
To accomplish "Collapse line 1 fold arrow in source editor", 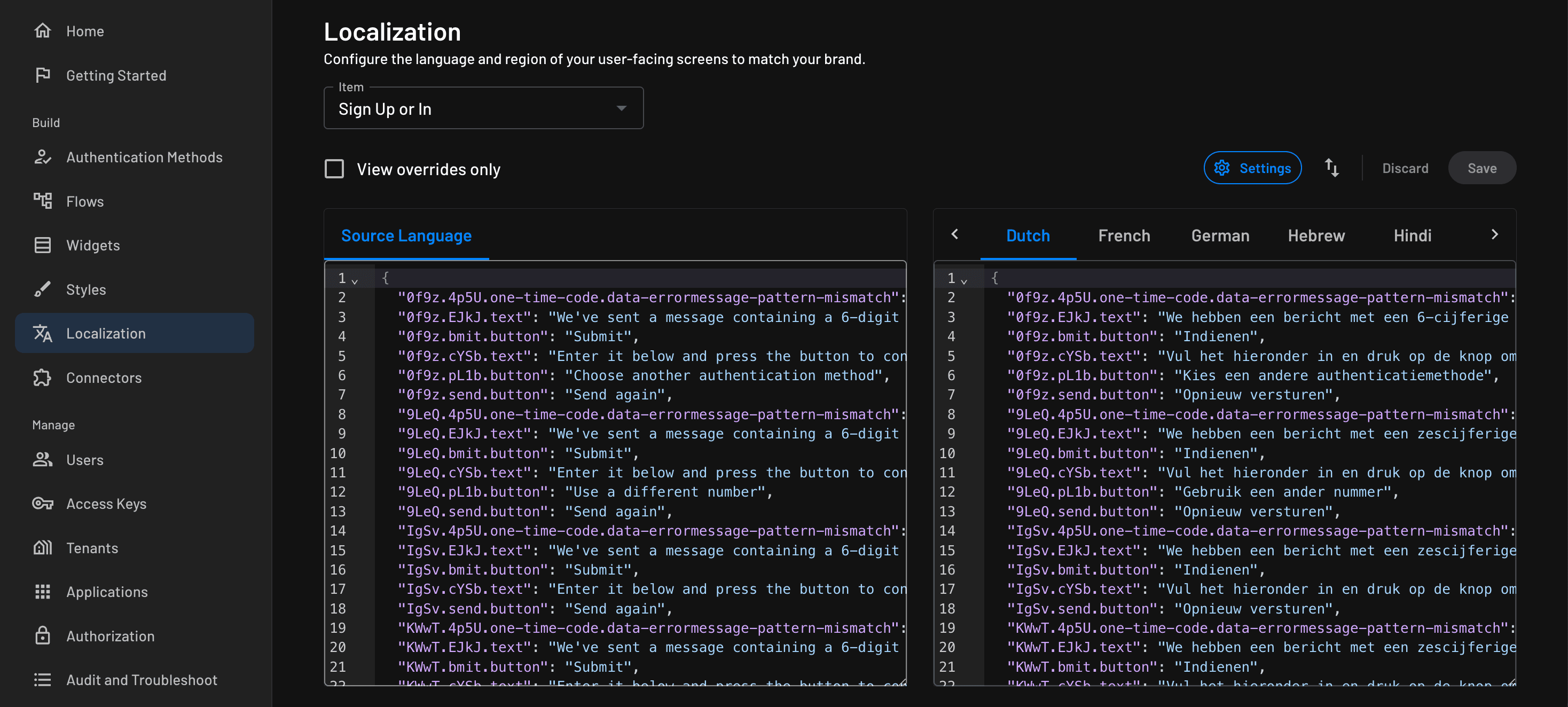I will point(355,280).
